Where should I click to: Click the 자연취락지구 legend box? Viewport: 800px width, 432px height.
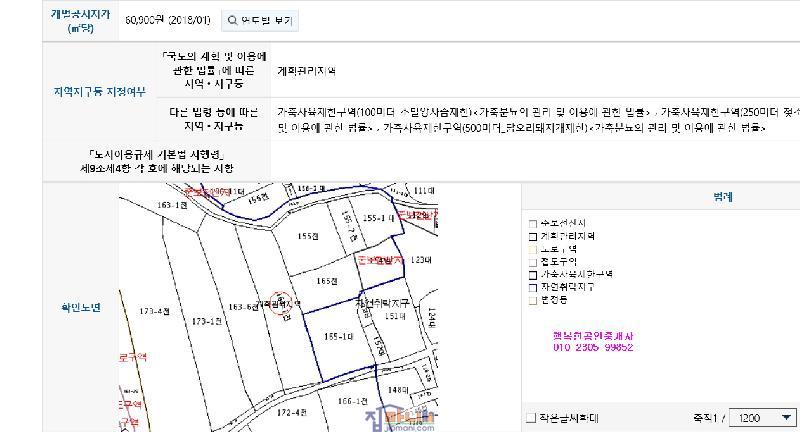coord(533,286)
